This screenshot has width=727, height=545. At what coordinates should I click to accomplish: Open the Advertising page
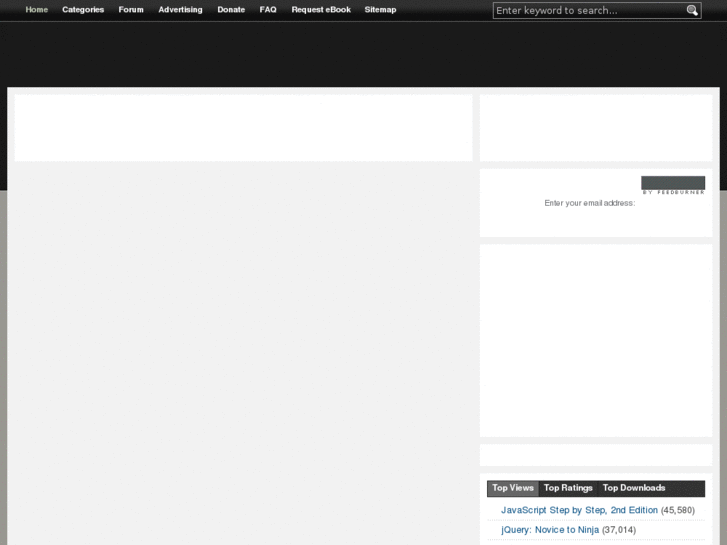tap(180, 10)
